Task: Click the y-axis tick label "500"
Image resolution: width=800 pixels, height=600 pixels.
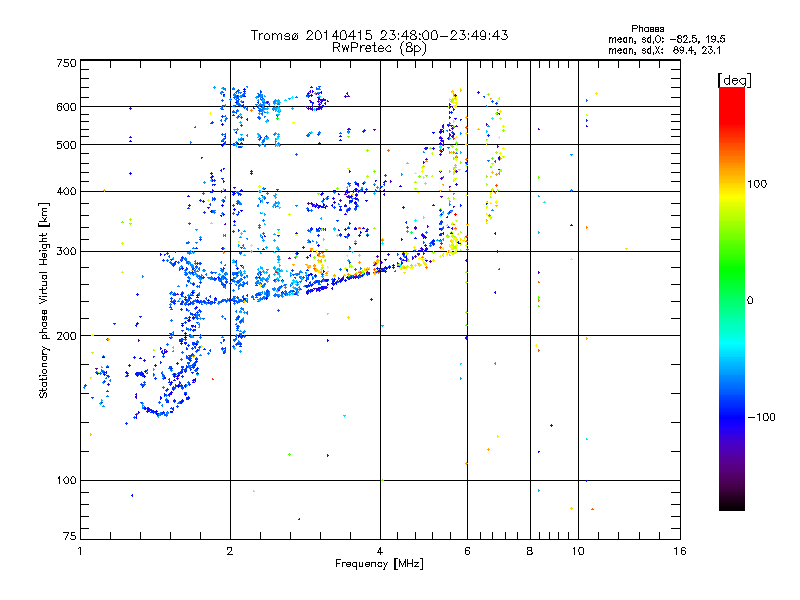Action: [67, 144]
